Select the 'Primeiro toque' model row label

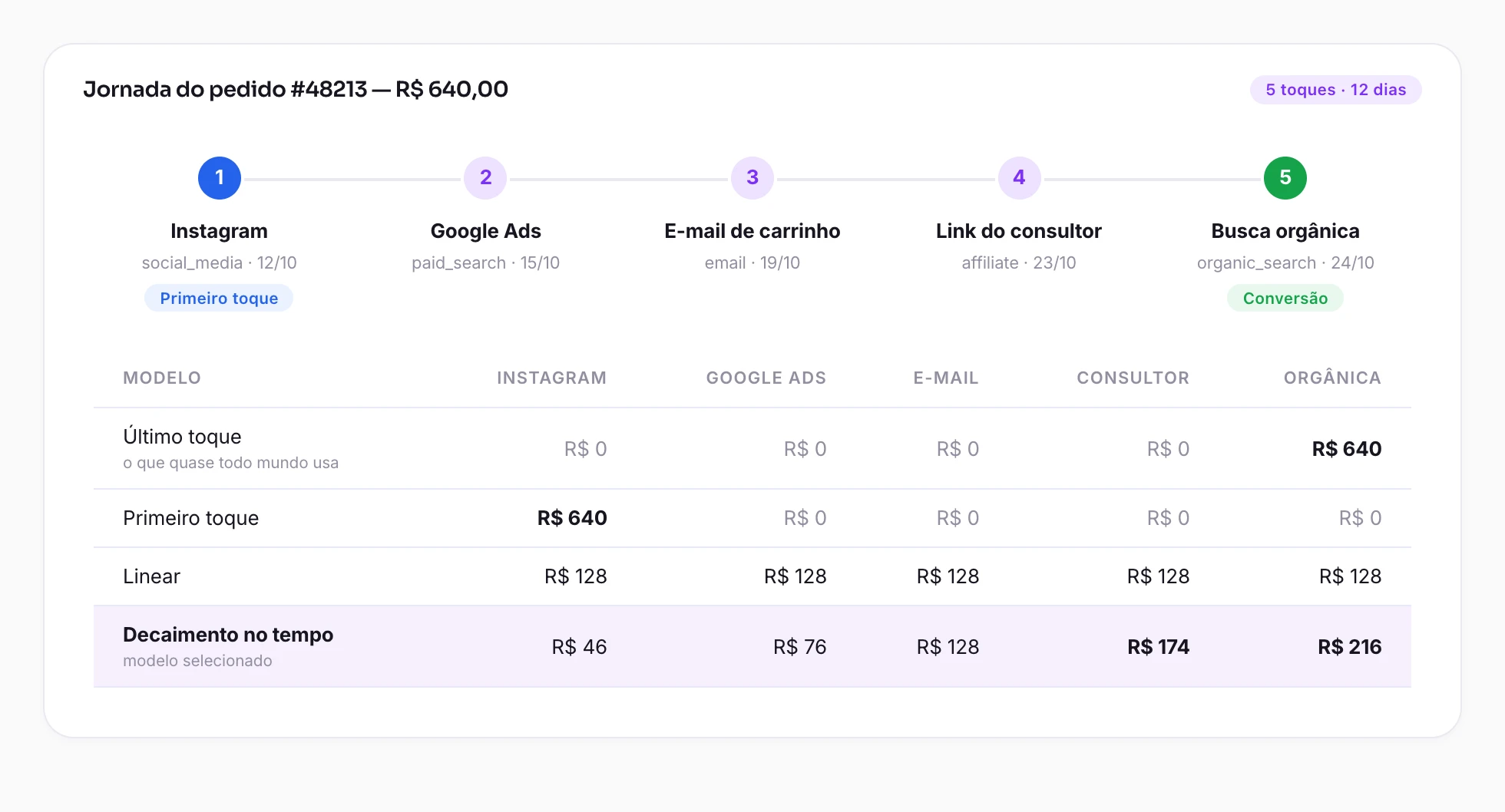click(x=190, y=518)
